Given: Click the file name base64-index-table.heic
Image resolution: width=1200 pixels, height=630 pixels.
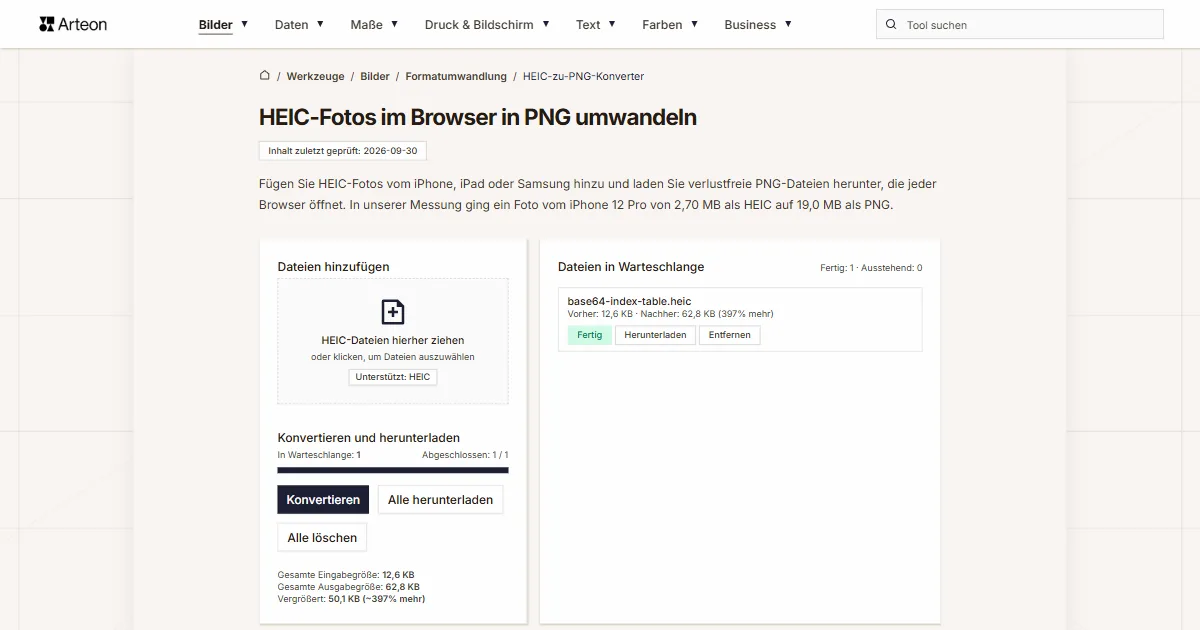Looking at the screenshot, I should tap(629, 301).
